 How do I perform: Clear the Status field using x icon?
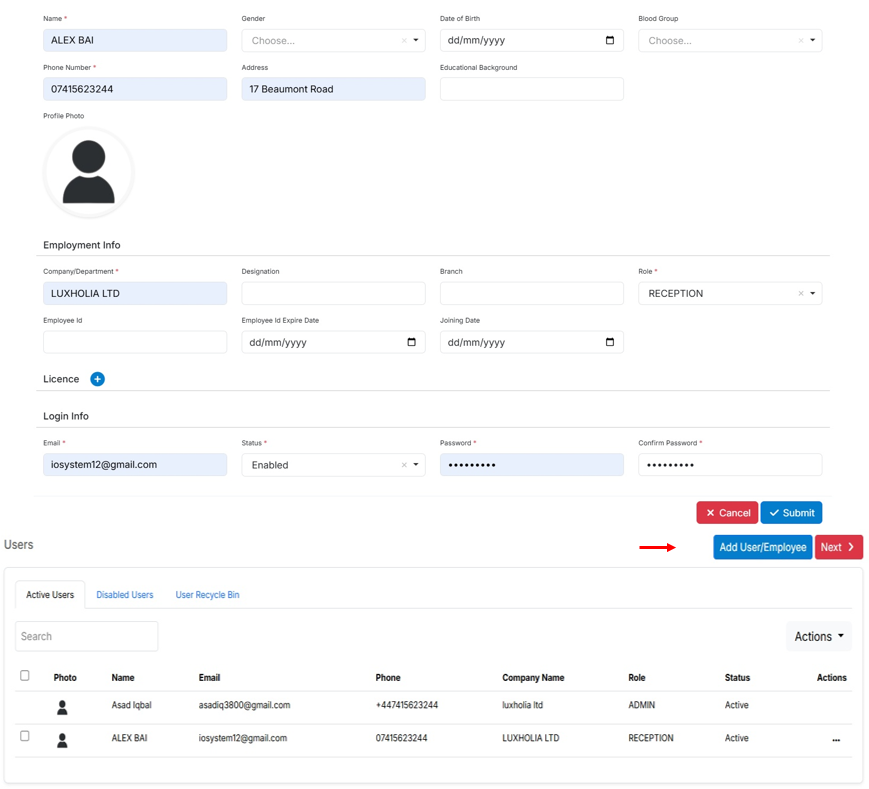(x=404, y=465)
